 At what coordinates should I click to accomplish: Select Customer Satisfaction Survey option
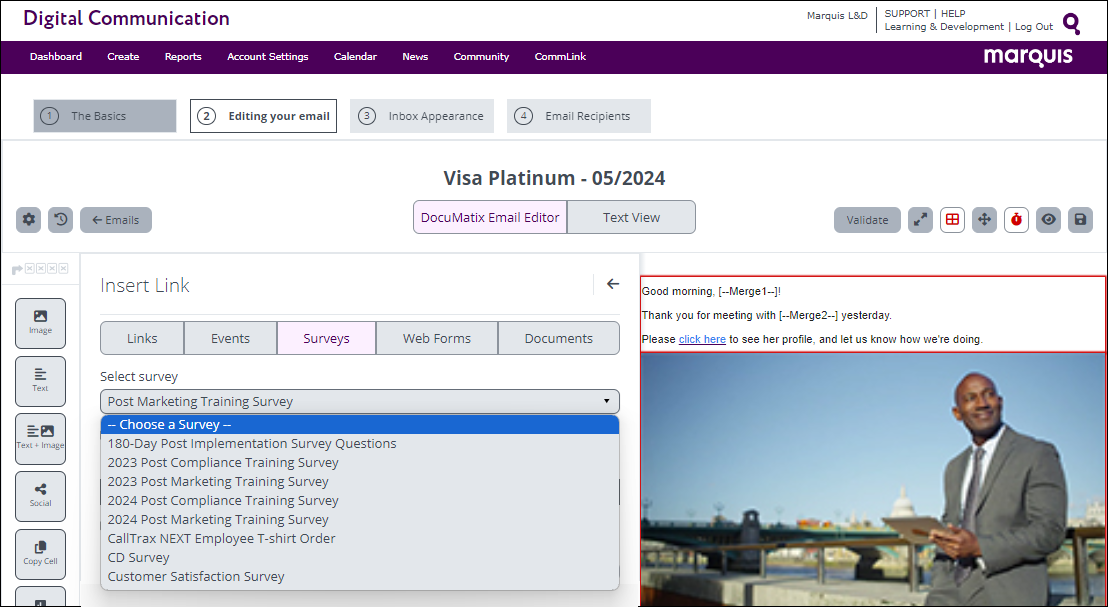tap(196, 576)
